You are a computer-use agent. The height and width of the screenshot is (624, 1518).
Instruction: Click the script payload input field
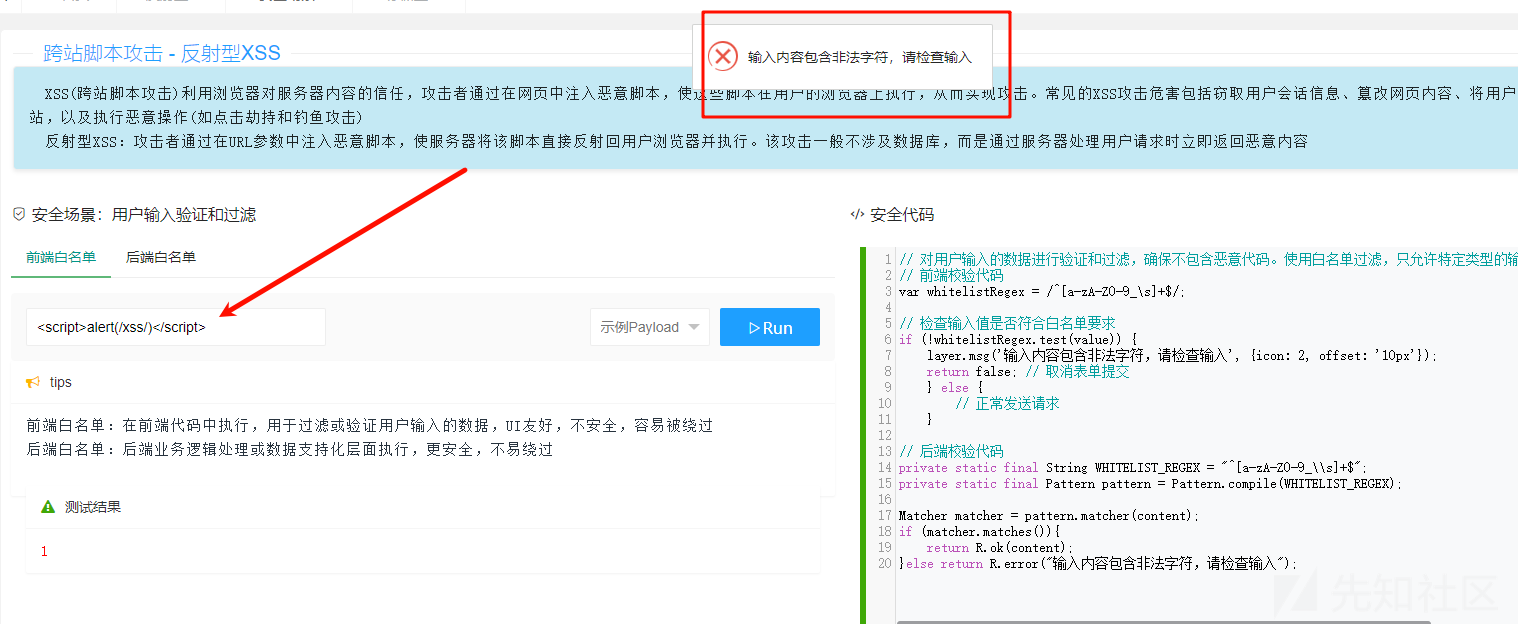[176, 327]
